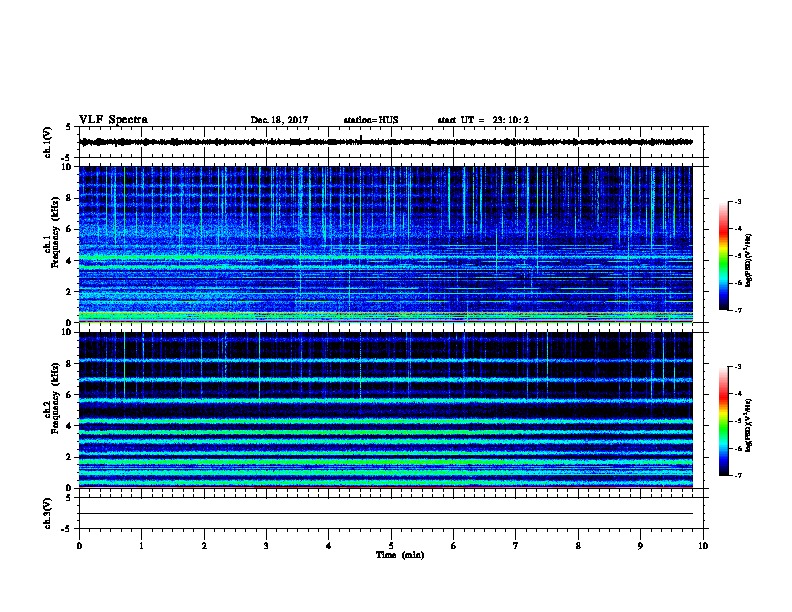
Task: Click time axis tick label "6"
Action: click(454, 546)
